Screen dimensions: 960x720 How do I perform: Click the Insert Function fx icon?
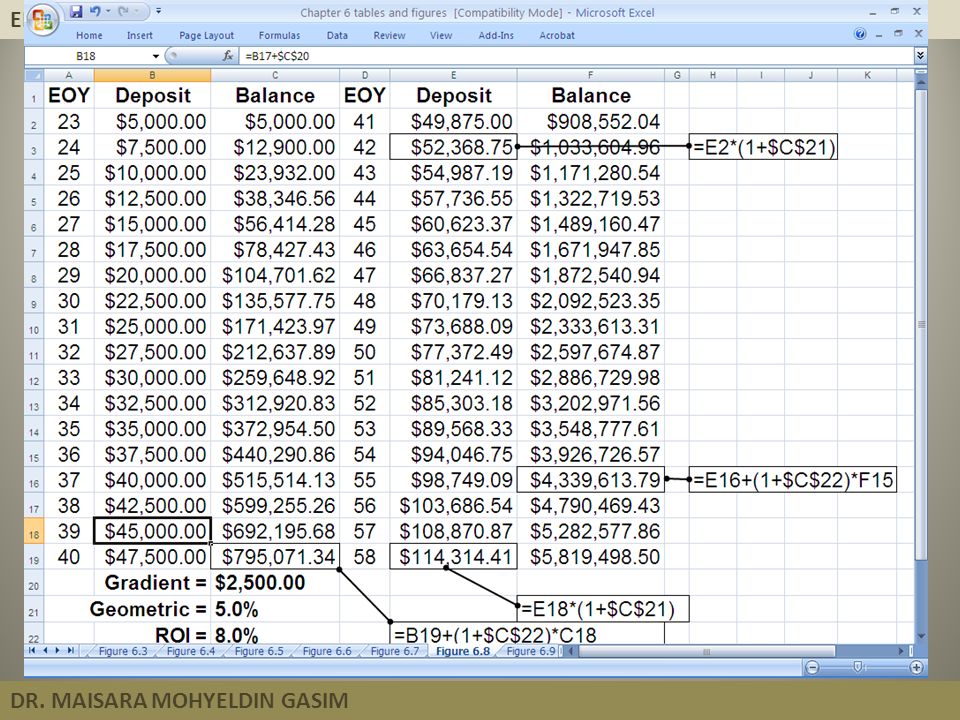click(228, 56)
